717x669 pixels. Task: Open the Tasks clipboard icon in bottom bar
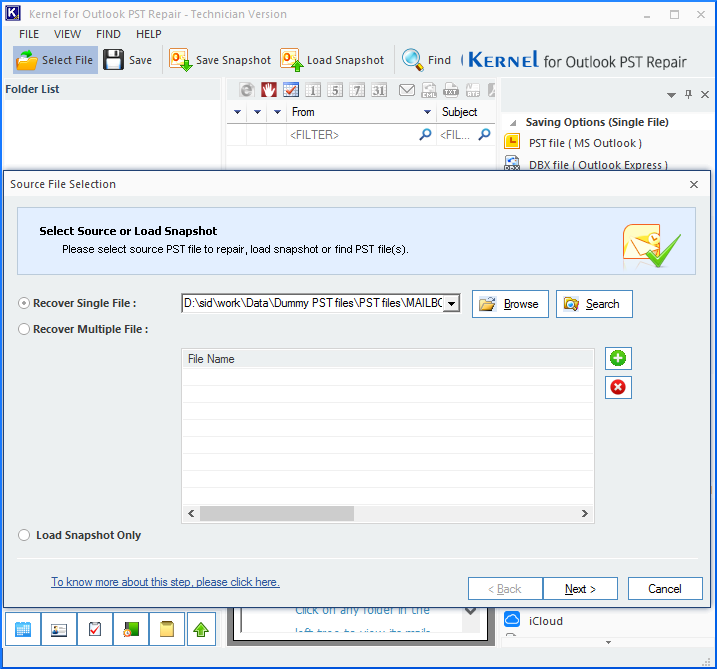pos(95,629)
